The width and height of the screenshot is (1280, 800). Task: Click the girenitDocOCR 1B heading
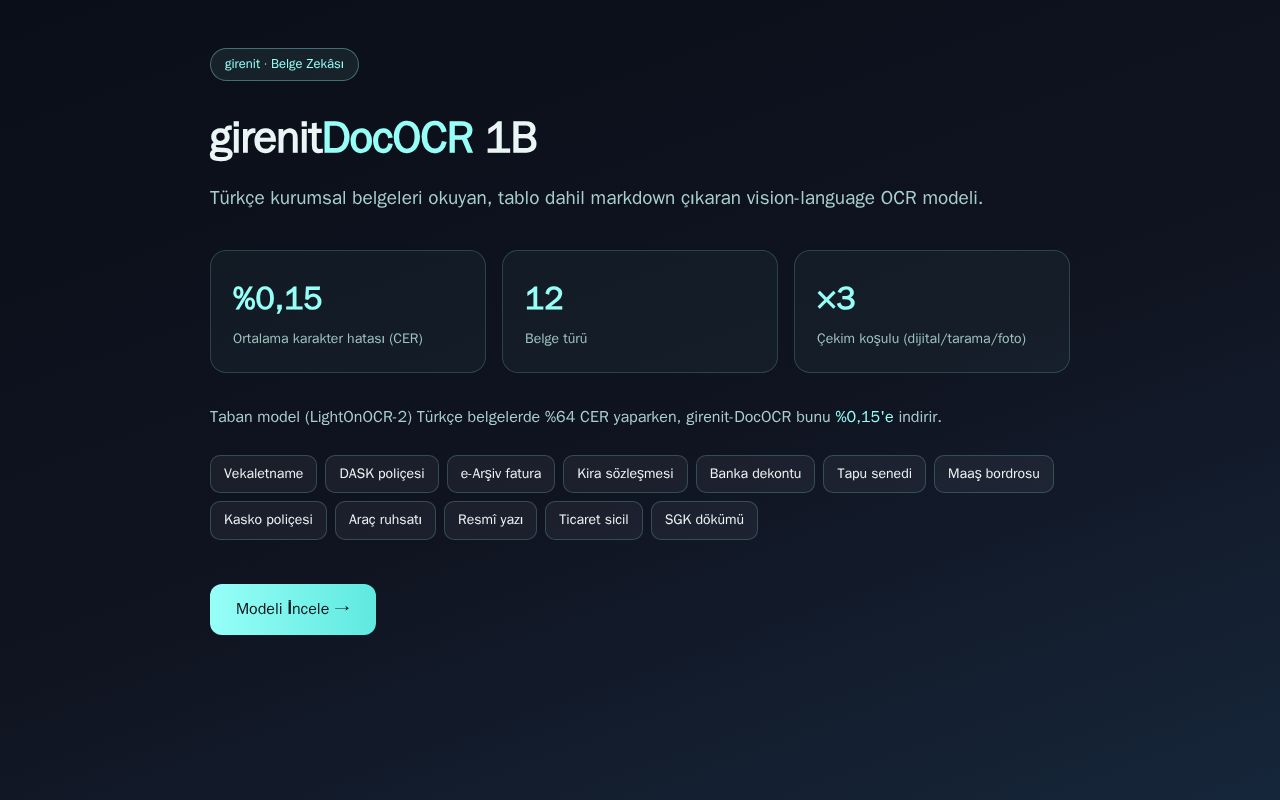coord(373,138)
